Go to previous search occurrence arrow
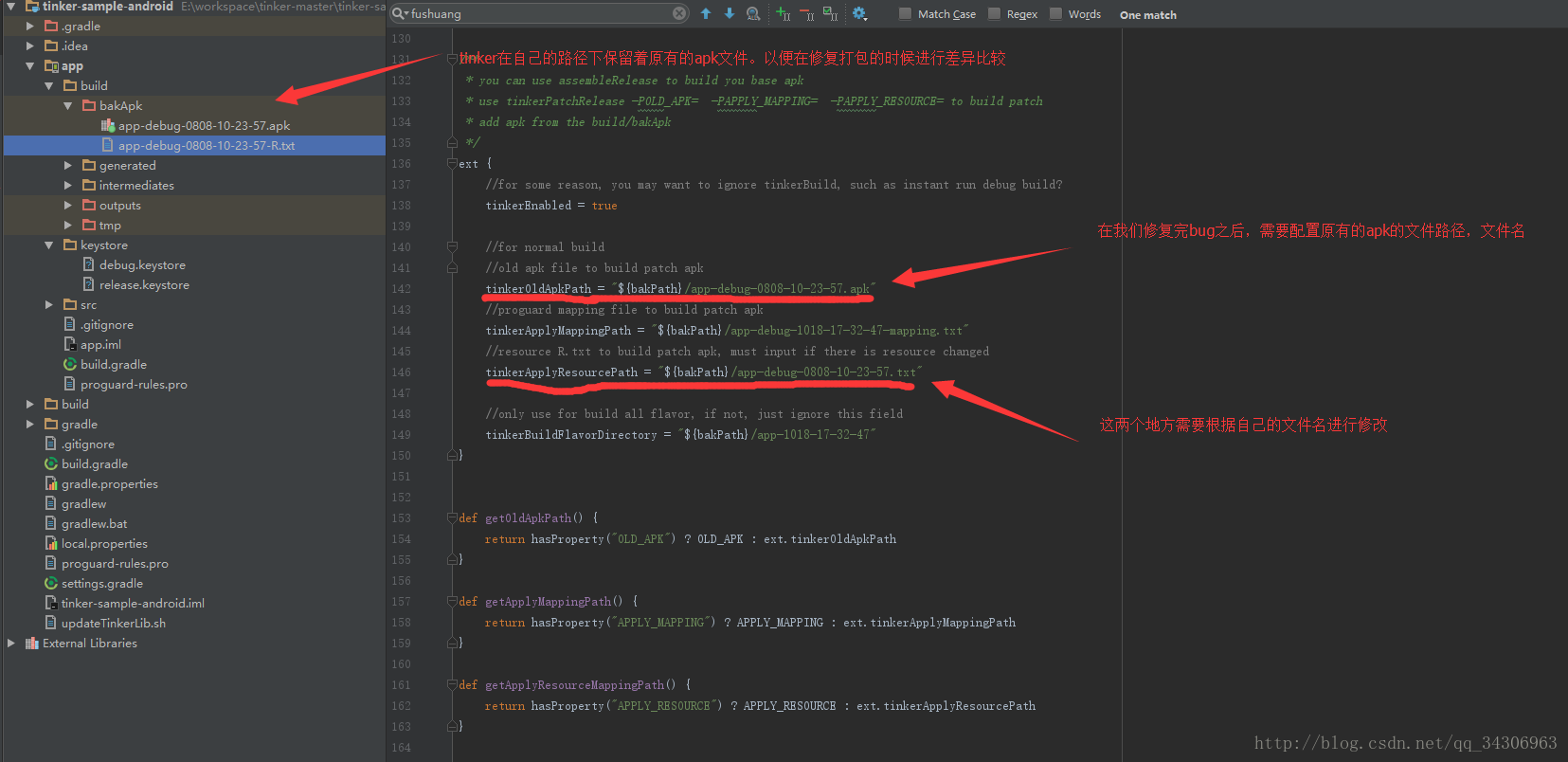Screen dimensions: 1568x762 click(x=706, y=13)
